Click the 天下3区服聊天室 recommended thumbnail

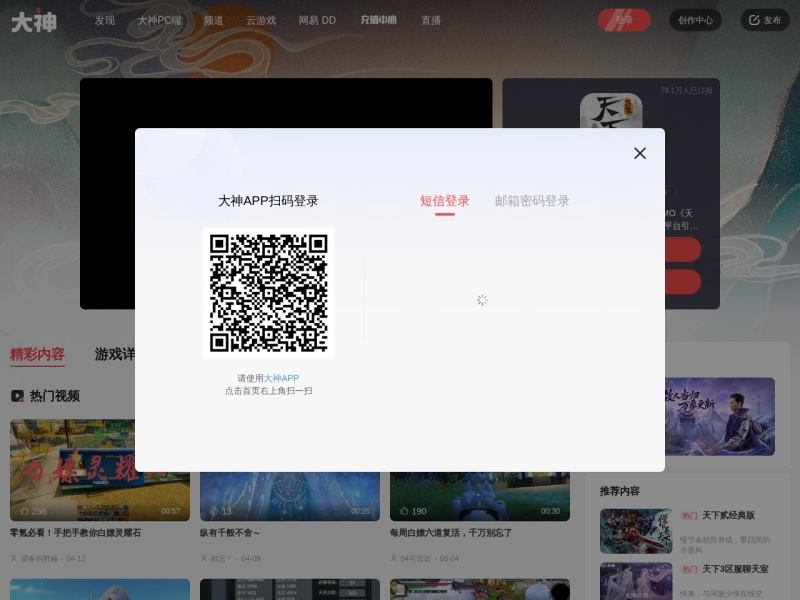click(636, 581)
